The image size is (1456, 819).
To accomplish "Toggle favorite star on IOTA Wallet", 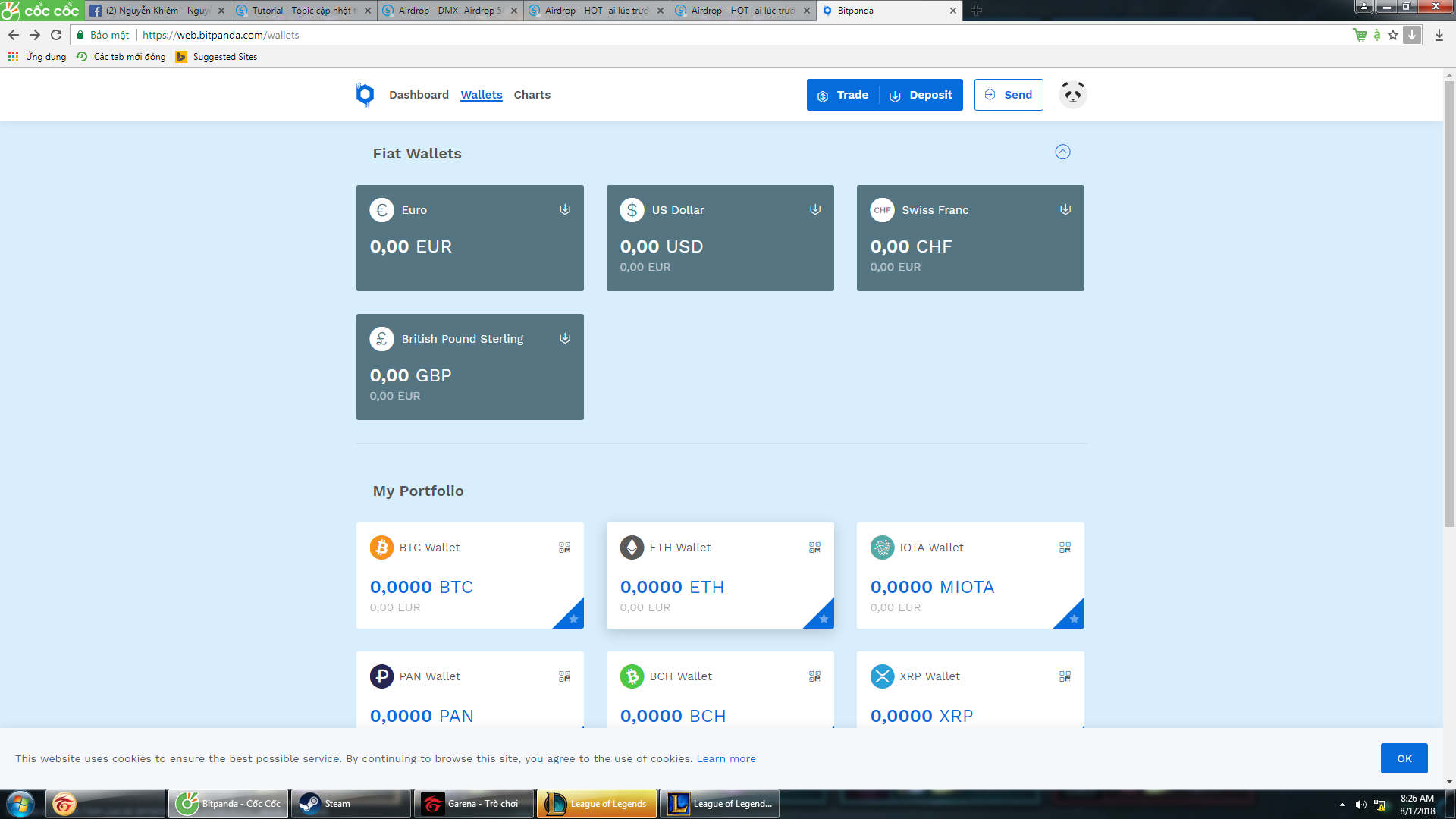I will (x=1074, y=619).
